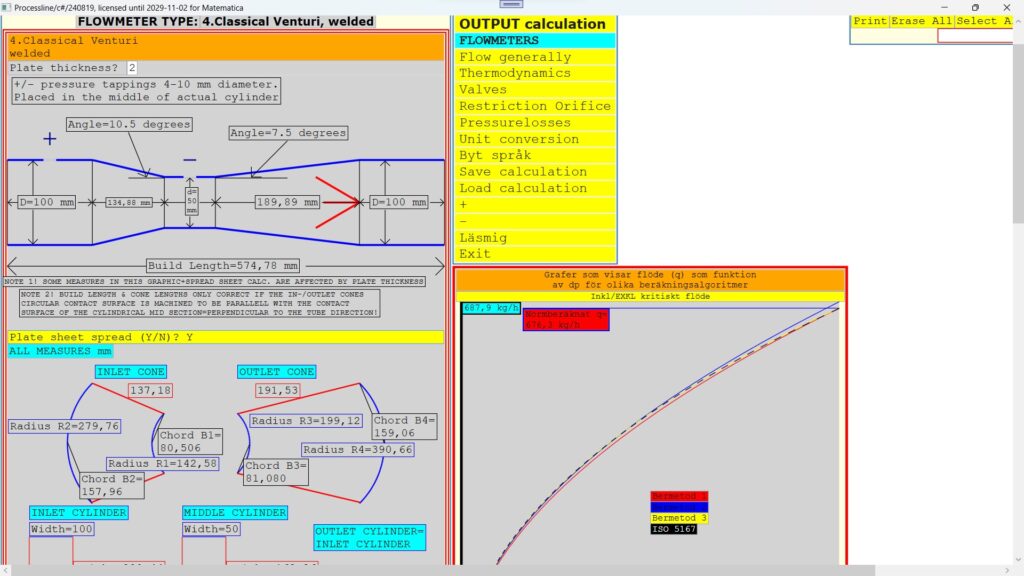Toggle the Inkl/EXKL kritiskt flöde bar

pyautogui.click(x=649, y=297)
